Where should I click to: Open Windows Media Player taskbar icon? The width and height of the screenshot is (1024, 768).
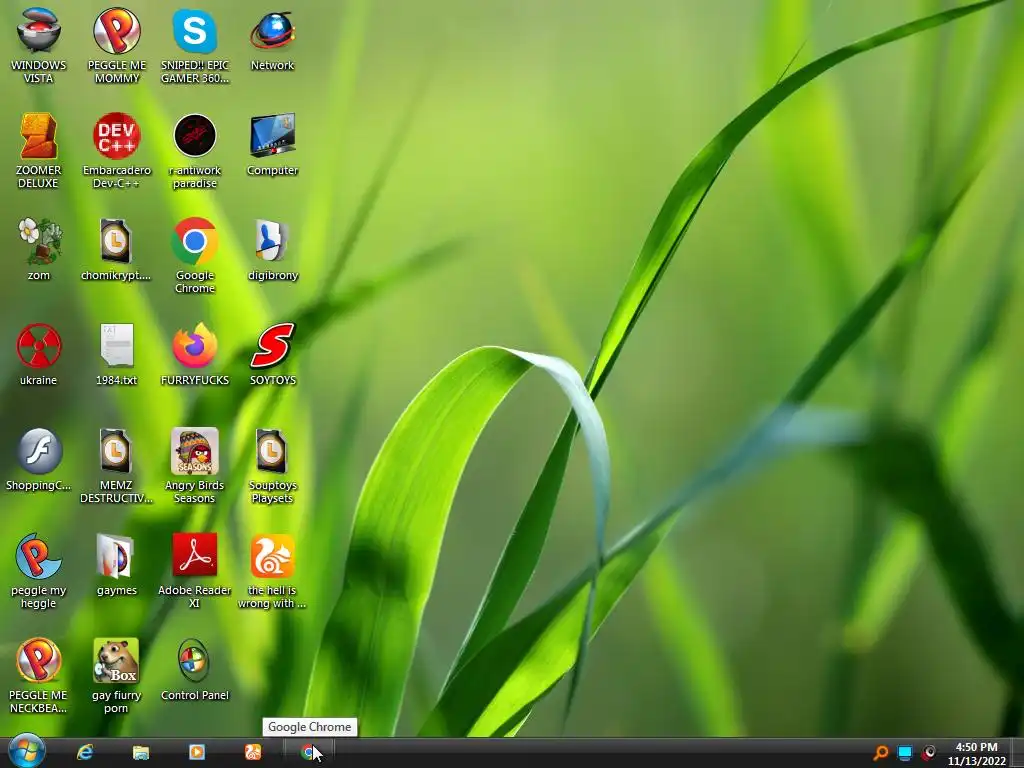pyautogui.click(x=197, y=752)
